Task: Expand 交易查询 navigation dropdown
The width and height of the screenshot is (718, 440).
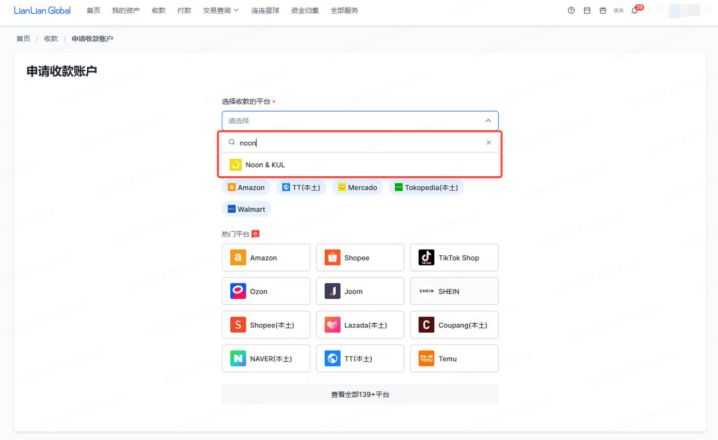Action: [x=221, y=11]
